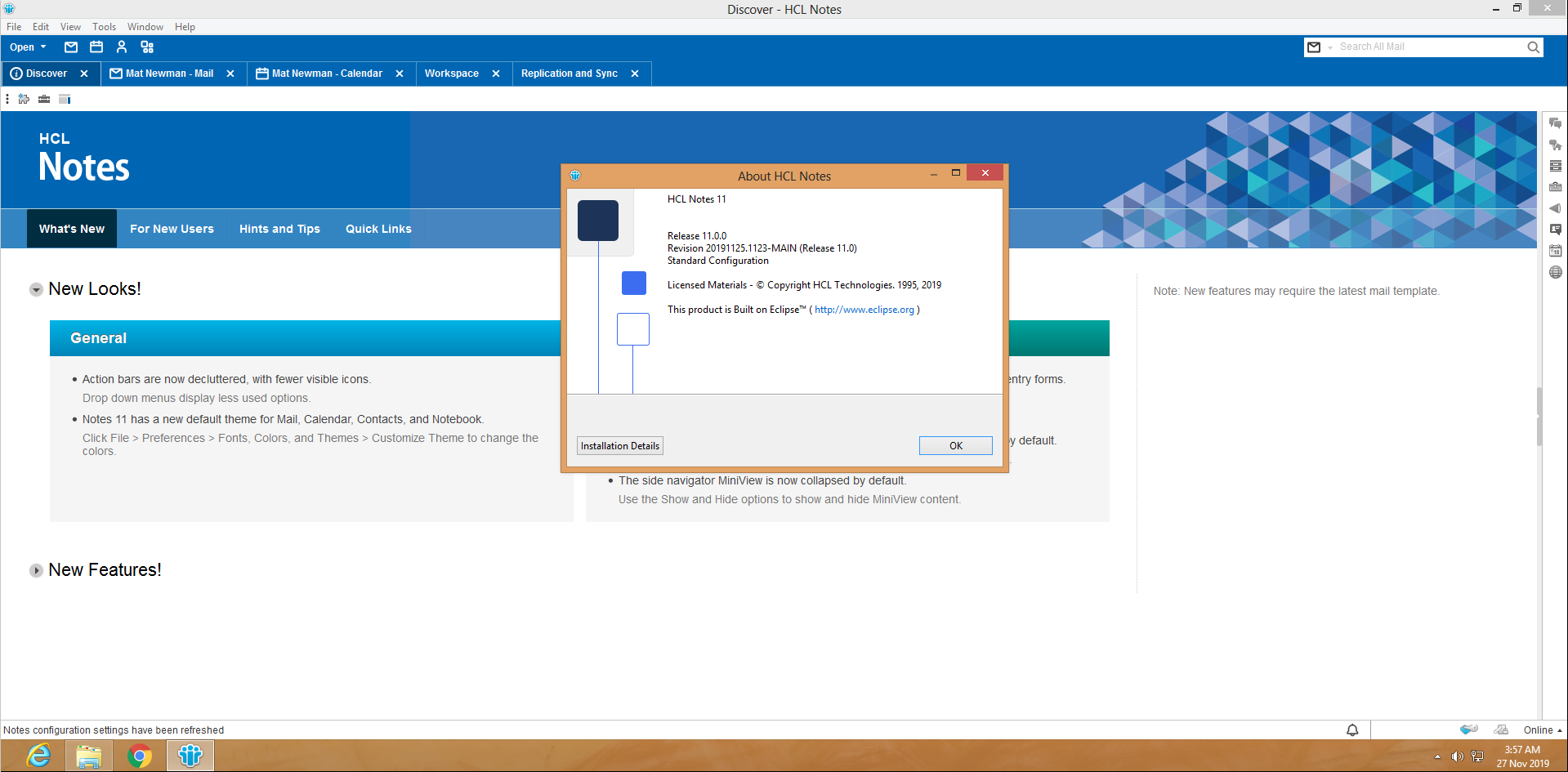
Task: Open the Sametime chat sidebar icon
Action: click(1555, 123)
